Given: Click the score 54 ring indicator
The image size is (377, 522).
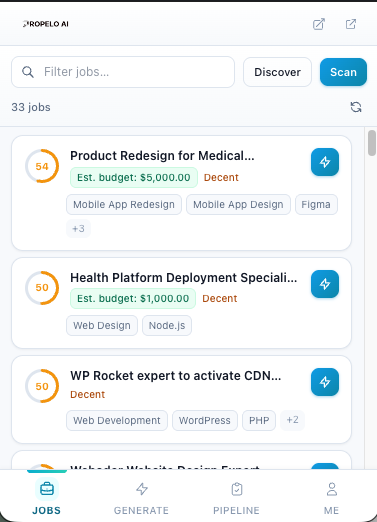Looking at the screenshot, I should pyautogui.click(x=42, y=166).
